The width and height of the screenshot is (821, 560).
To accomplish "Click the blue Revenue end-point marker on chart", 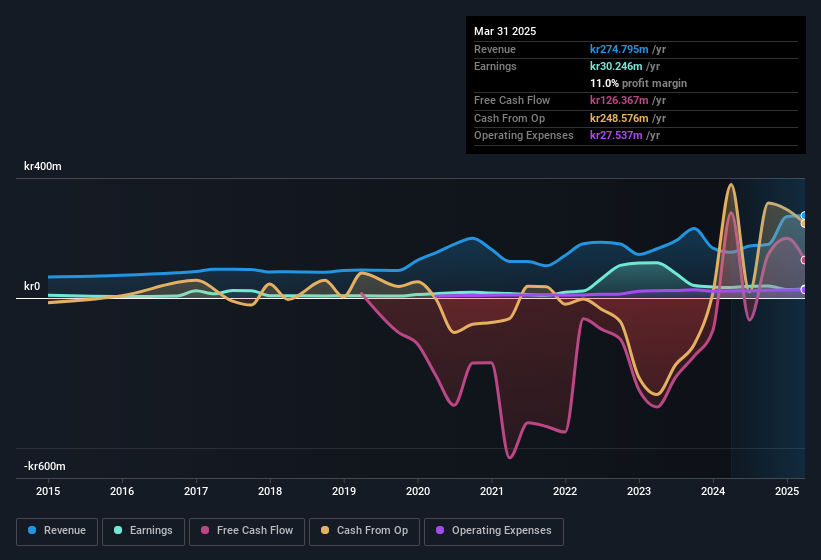I will click(x=804, y=216).
